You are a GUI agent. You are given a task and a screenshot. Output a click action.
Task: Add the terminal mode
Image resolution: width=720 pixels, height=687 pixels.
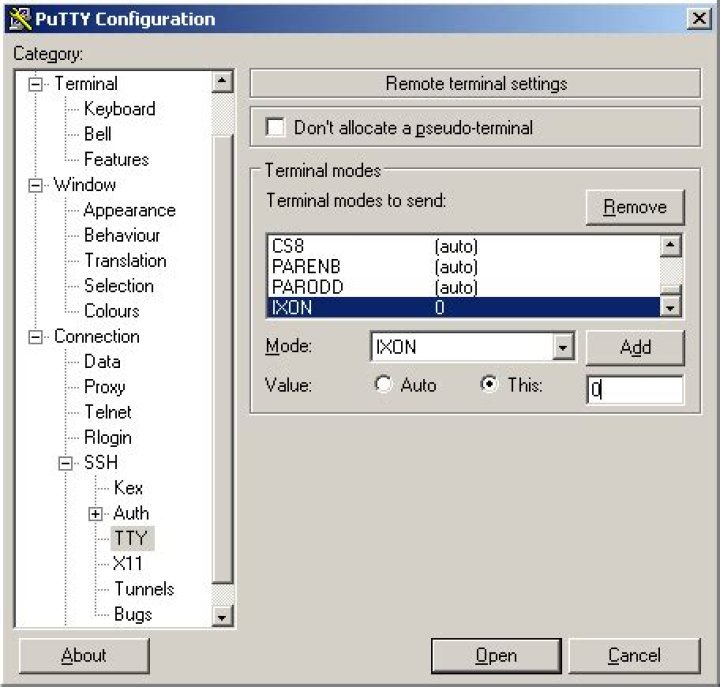(635, 348)
